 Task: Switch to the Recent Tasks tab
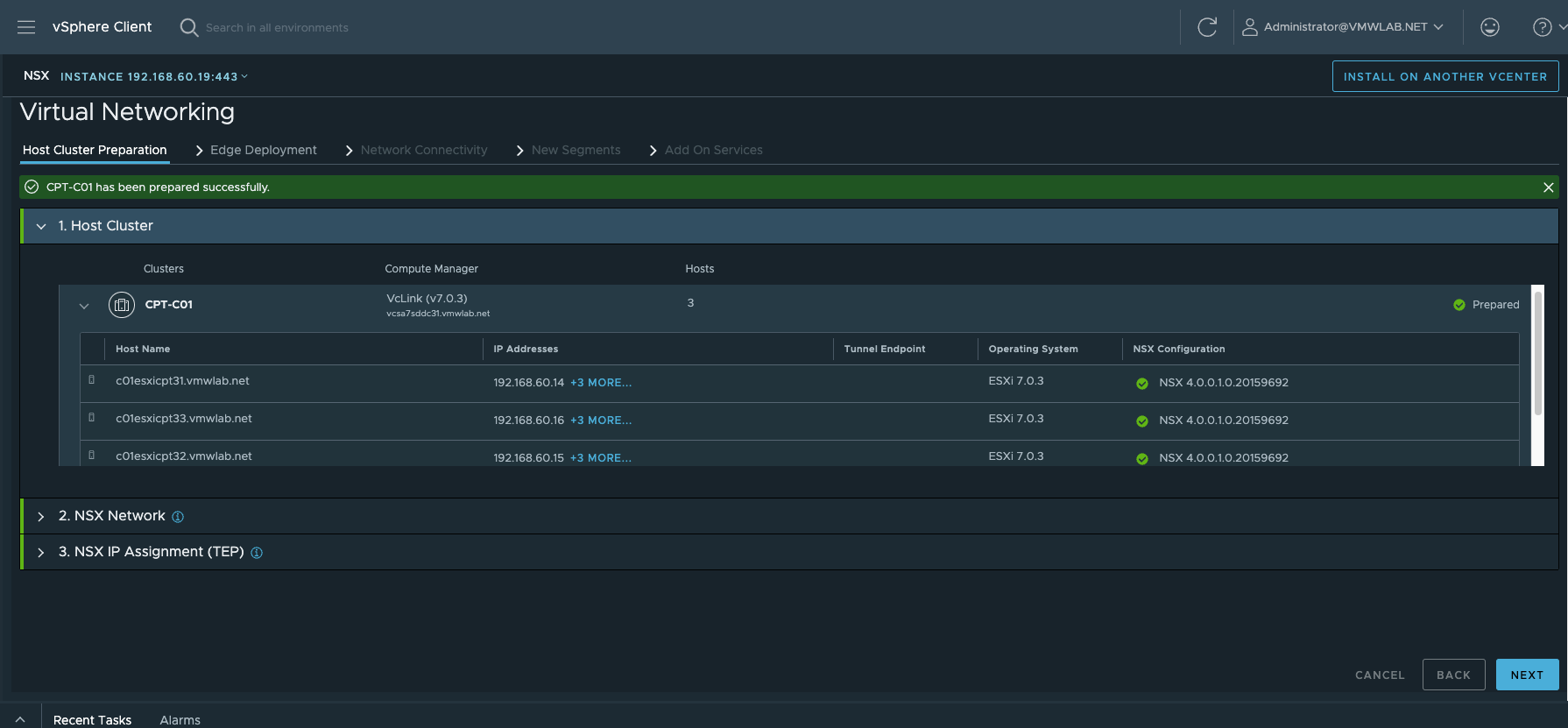tap(92, 719)
